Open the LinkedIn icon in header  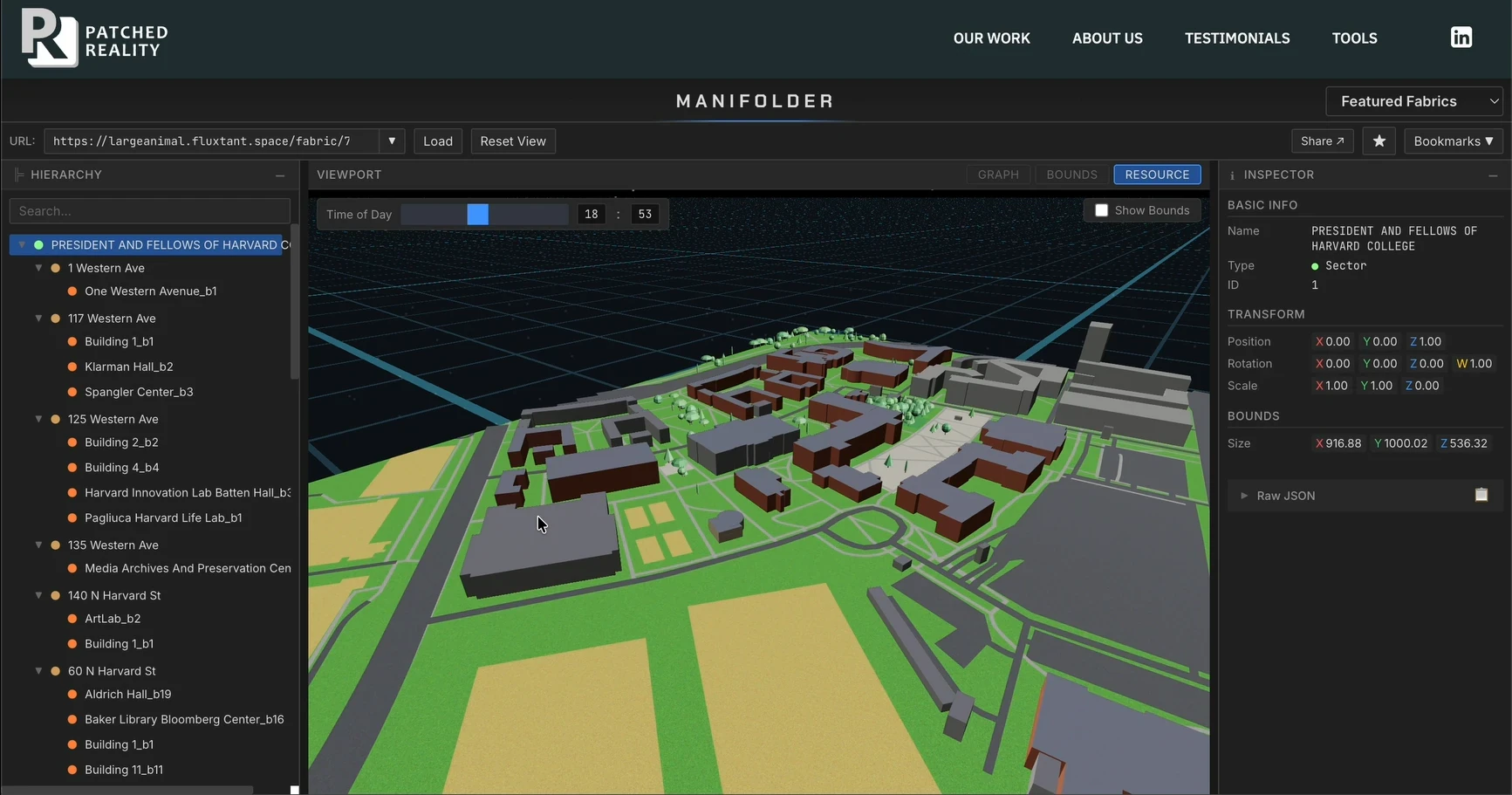(1461, 38)
